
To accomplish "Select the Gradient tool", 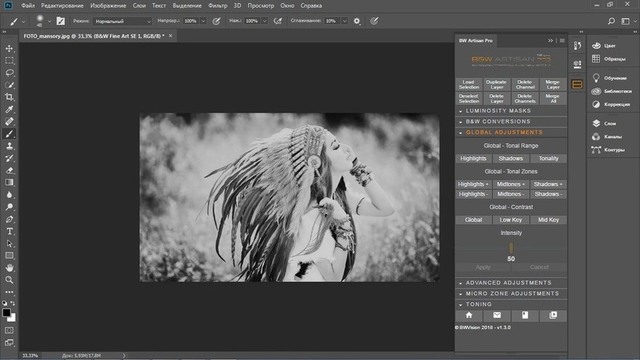I will coord(9,182).
